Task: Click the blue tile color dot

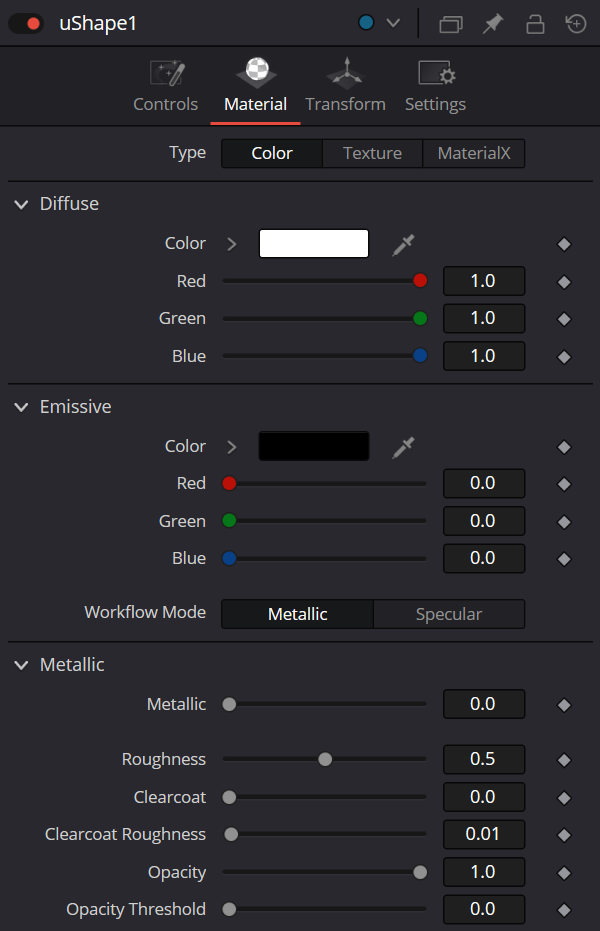Action: pos(366,23)
